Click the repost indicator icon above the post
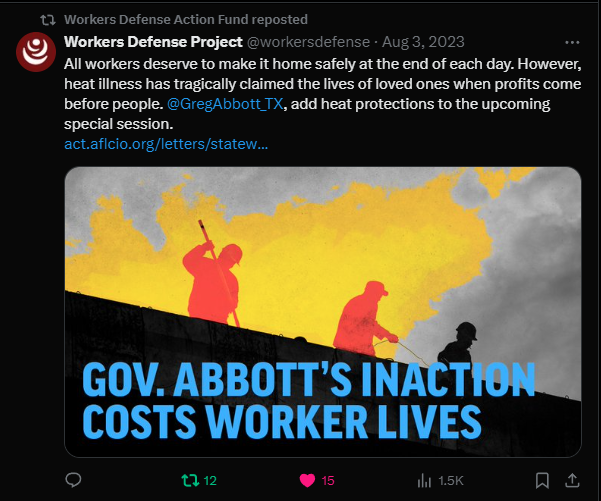The image size is (601, 501). pos(48,20)
